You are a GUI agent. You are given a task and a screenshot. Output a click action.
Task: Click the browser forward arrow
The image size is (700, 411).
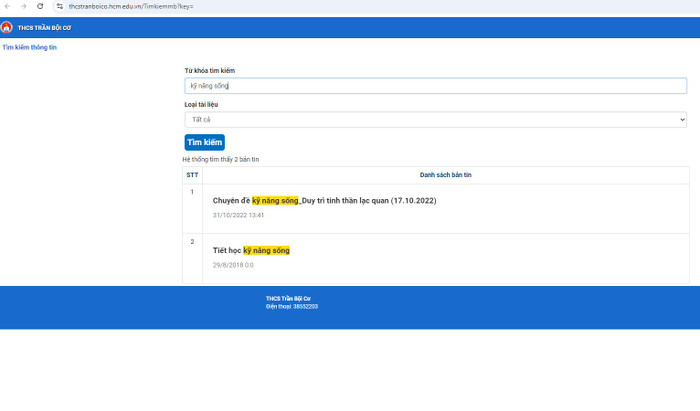click(23, 6)
